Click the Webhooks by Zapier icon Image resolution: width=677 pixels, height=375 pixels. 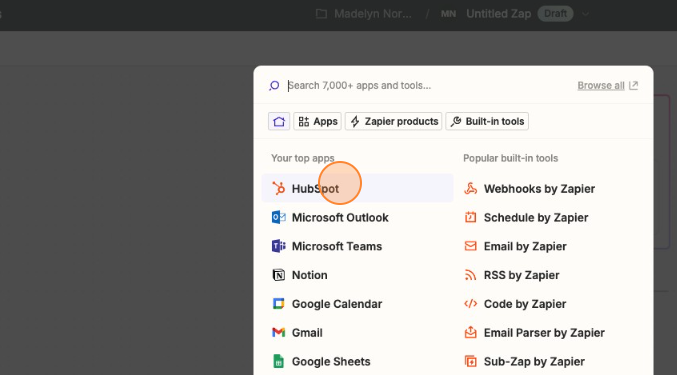click(x=471, y=189)
